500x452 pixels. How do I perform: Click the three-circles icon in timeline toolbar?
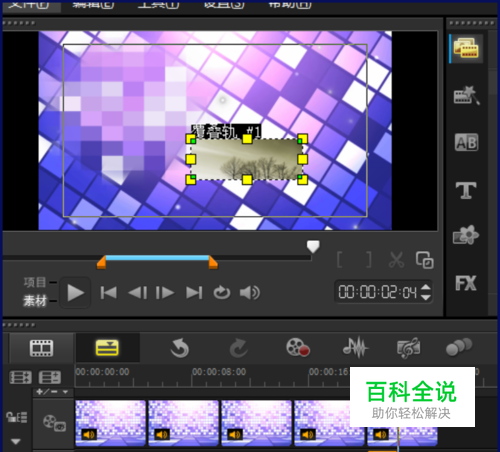coord(459,347)
